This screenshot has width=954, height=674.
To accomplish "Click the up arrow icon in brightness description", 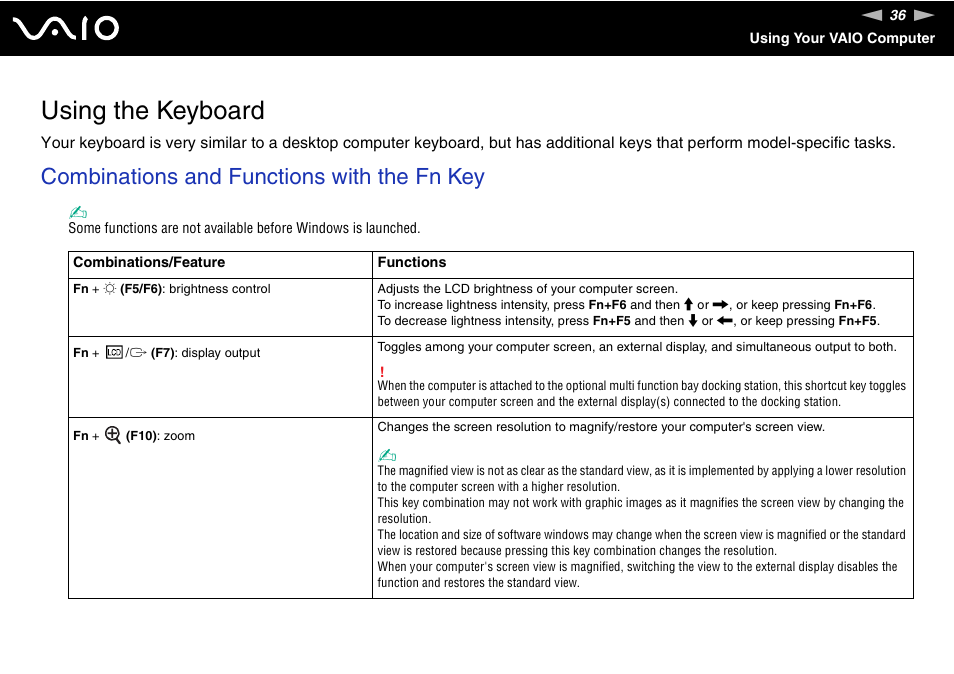I will 688,305.
